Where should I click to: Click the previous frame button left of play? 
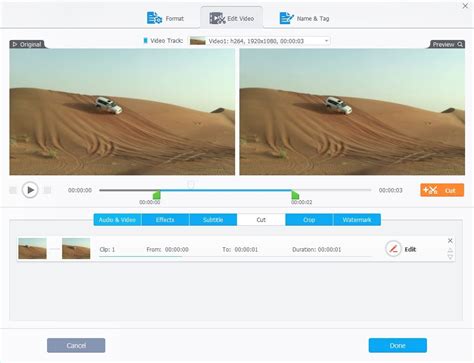[13, 190]
